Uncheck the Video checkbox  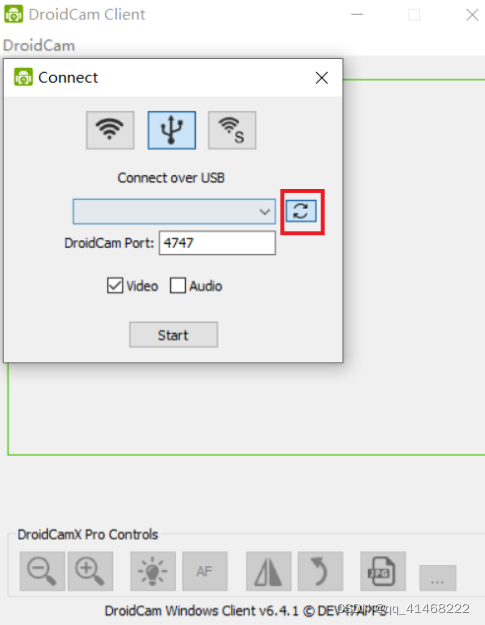pos(115,285)
